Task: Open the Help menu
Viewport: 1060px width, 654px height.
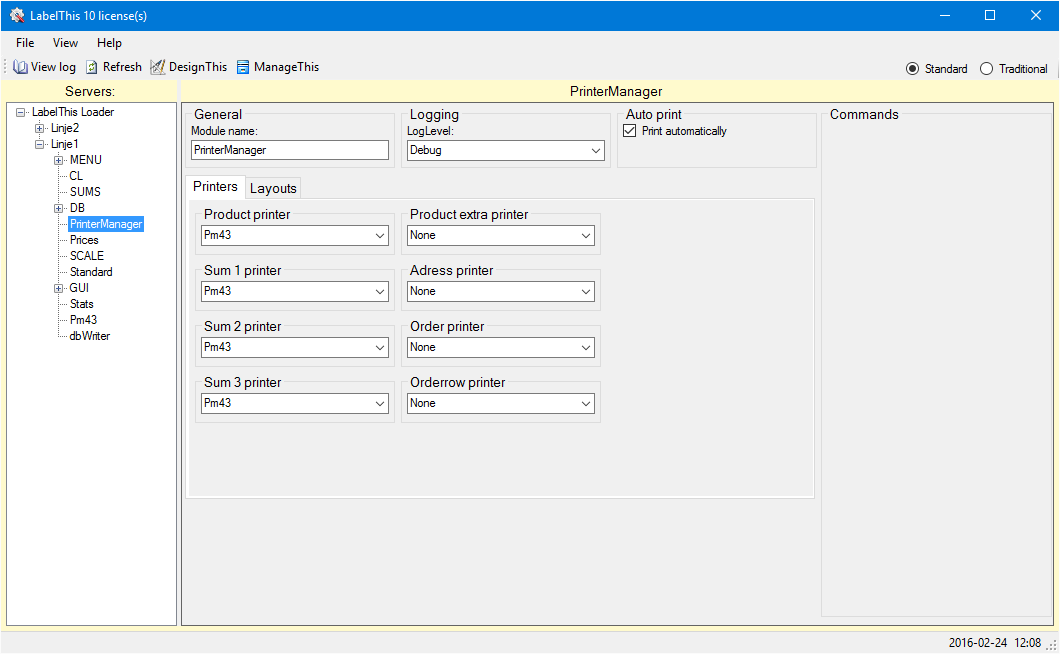Action: [109, 43]
